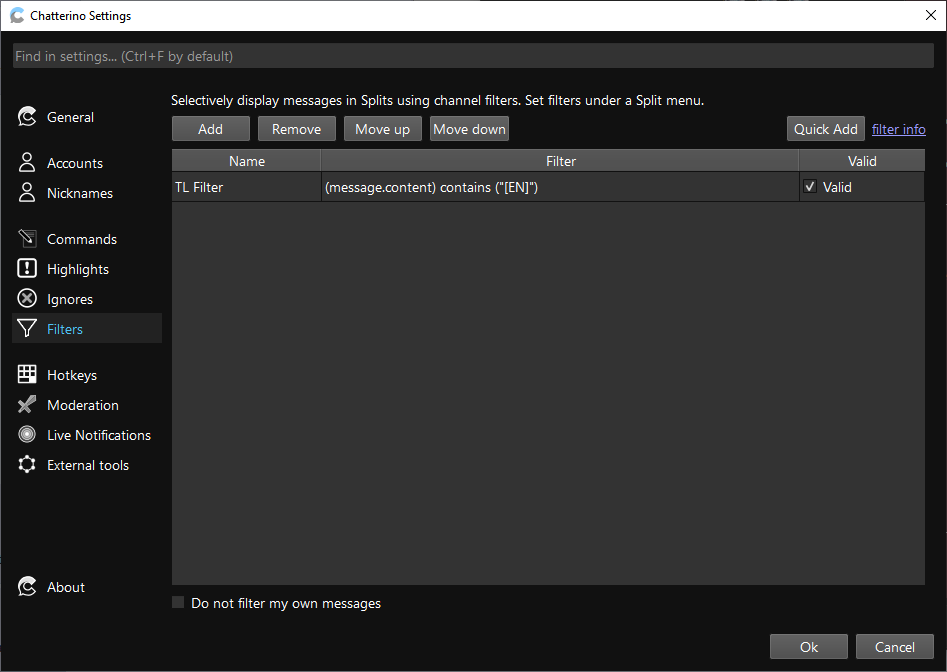This screenshot has height=672, width=947.
Task: Click the Valid column header
Action: pyautogui.click(x=862, y=161)
